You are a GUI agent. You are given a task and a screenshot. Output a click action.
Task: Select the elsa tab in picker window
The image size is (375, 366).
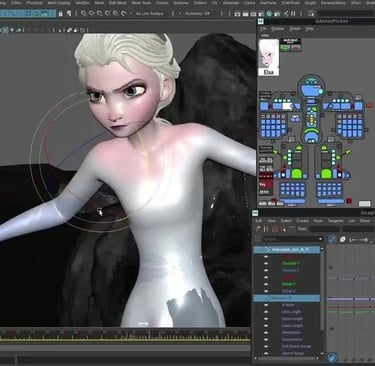(x=265, y=35)
